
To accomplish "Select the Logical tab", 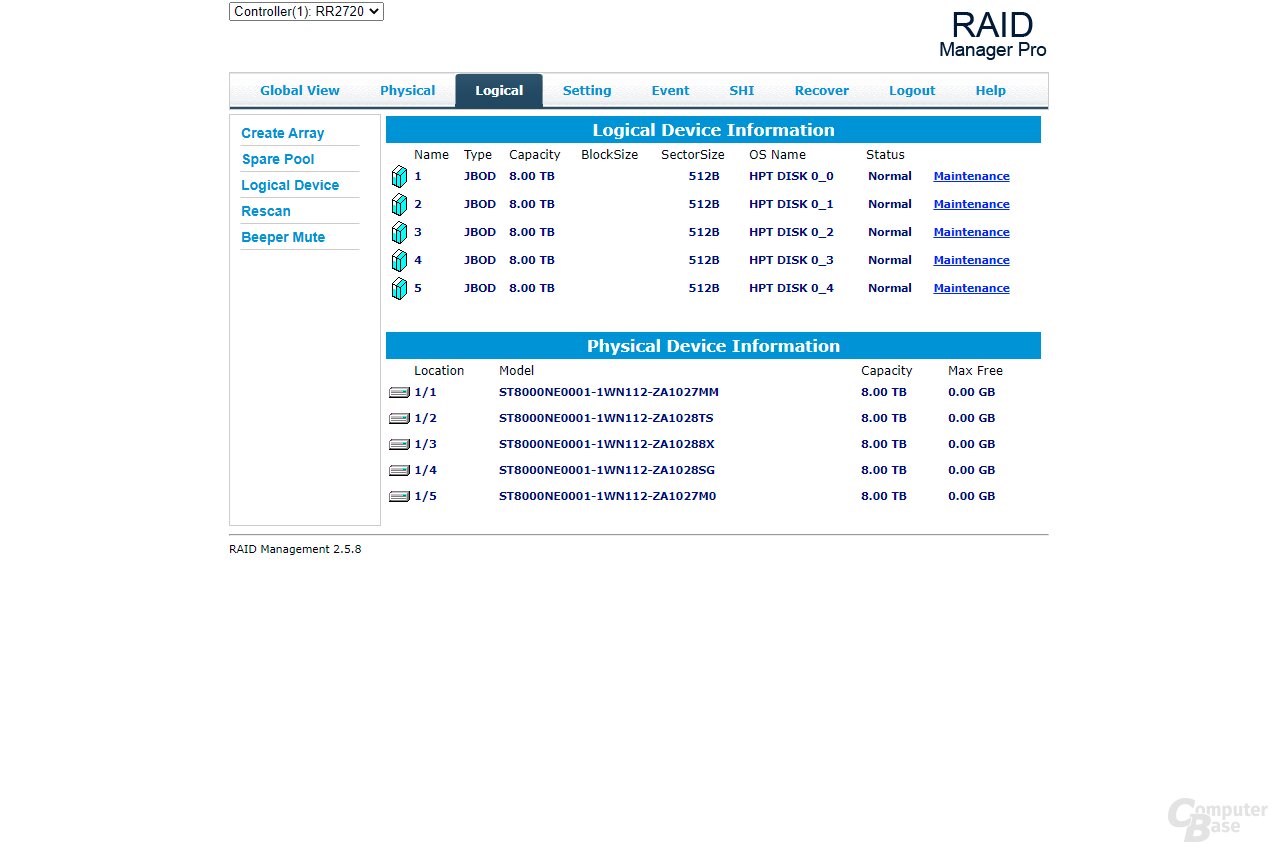I will tap(499, 91).
